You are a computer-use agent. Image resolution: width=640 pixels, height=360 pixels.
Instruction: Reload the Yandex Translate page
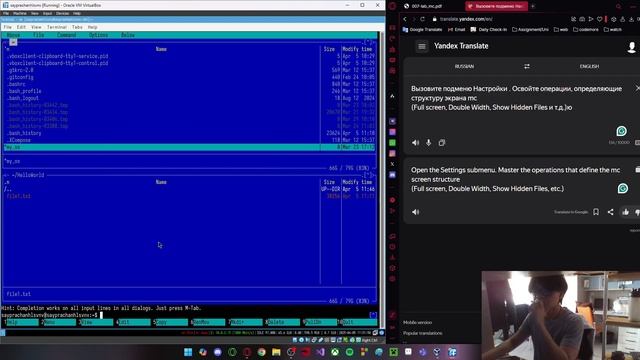pos(422,19)
